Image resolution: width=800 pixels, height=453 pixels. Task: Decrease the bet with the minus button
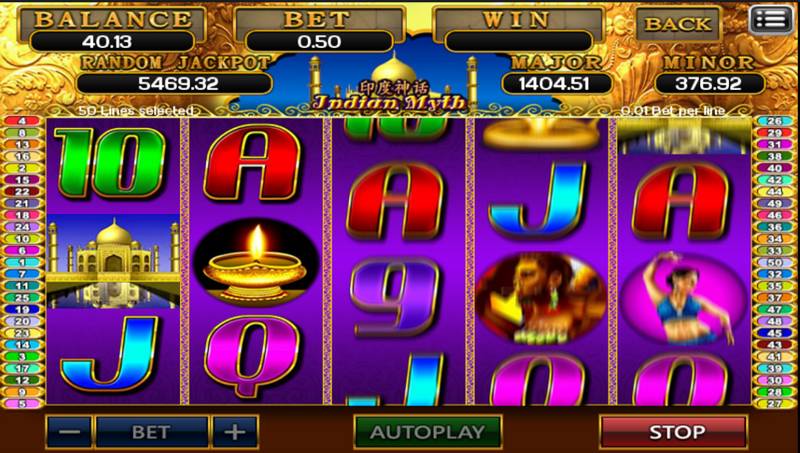(x=69, y=432)
